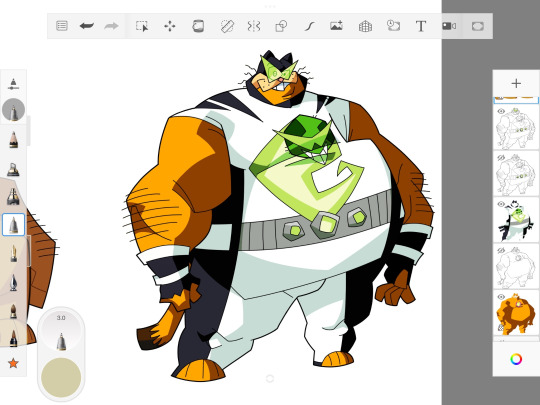
Task: Select the orange body layer thumbnail
Action: 516,312
